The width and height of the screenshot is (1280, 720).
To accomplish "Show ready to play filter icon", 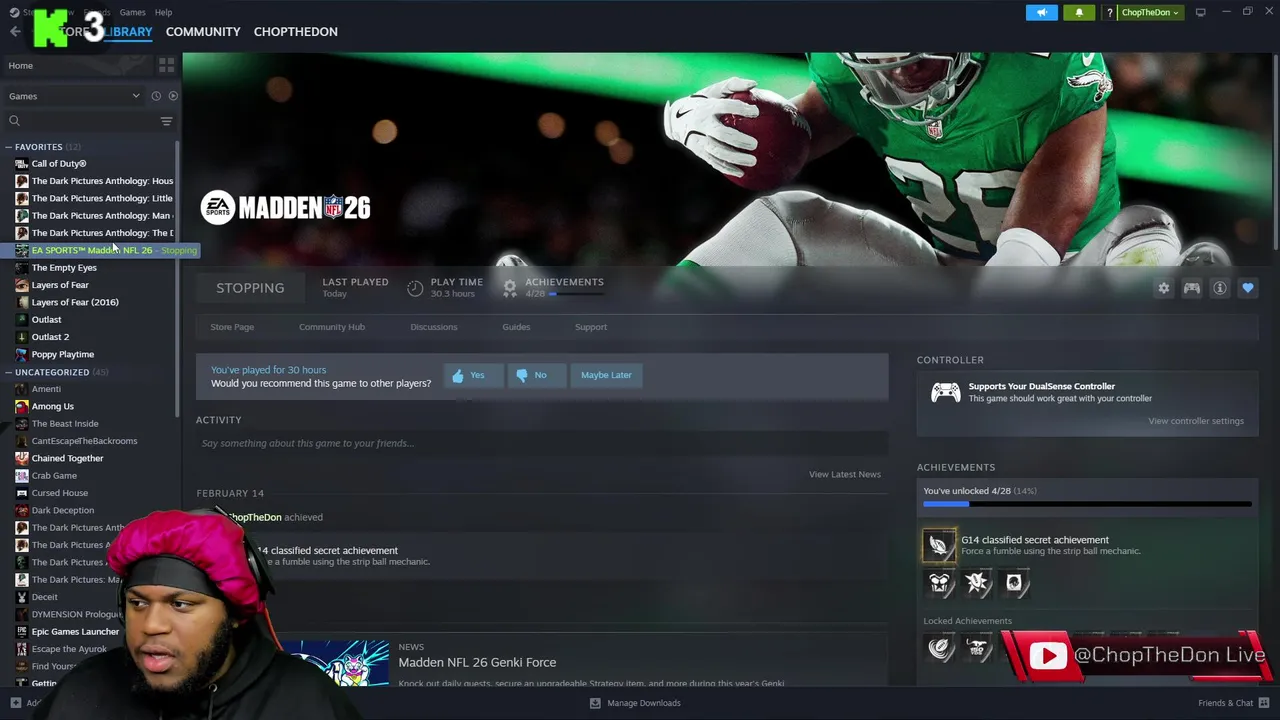I will (x=173, y=96).
